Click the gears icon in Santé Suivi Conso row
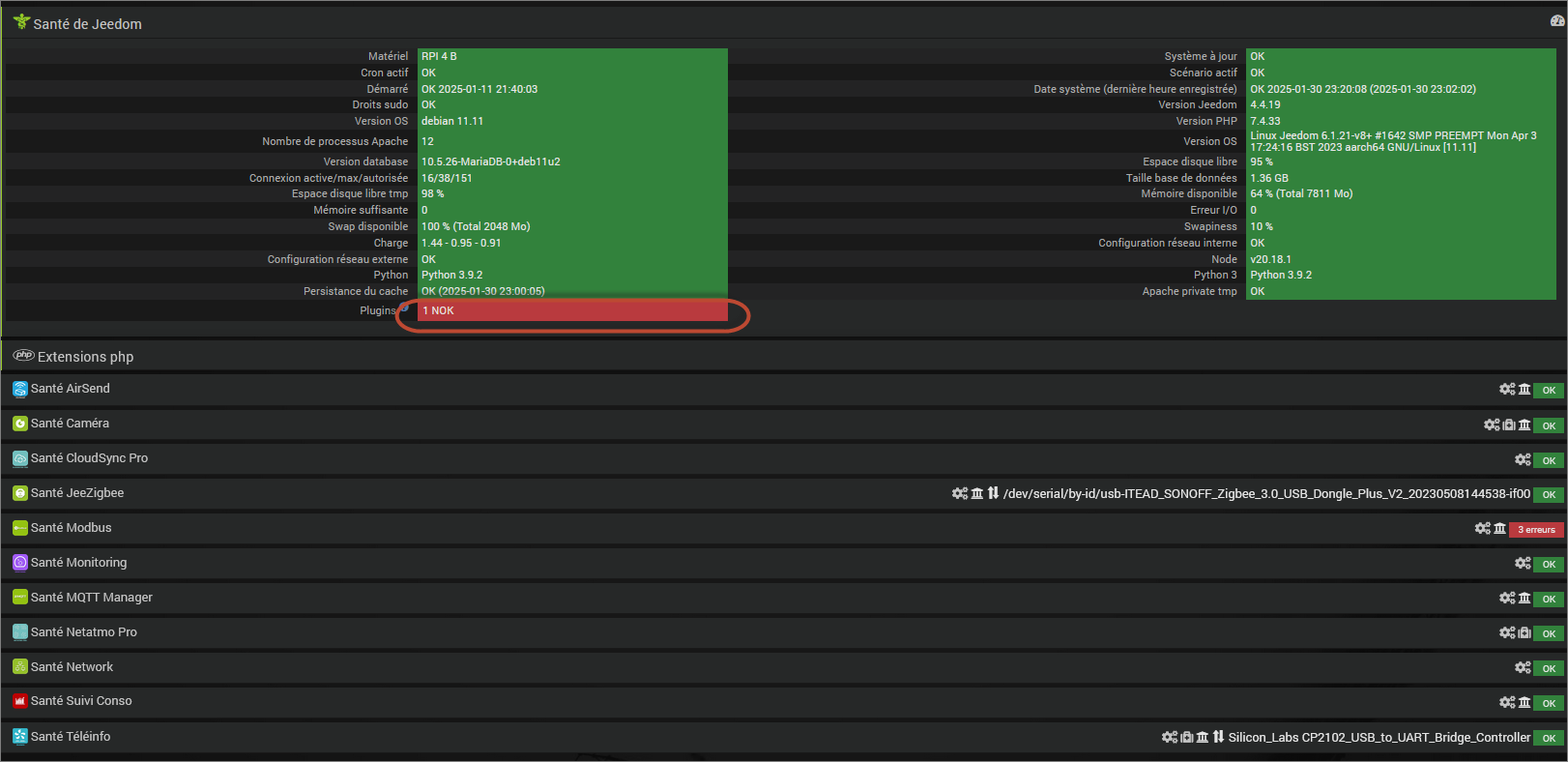Viewport: 1568px width, 762px height. (x=1507, y=702)
